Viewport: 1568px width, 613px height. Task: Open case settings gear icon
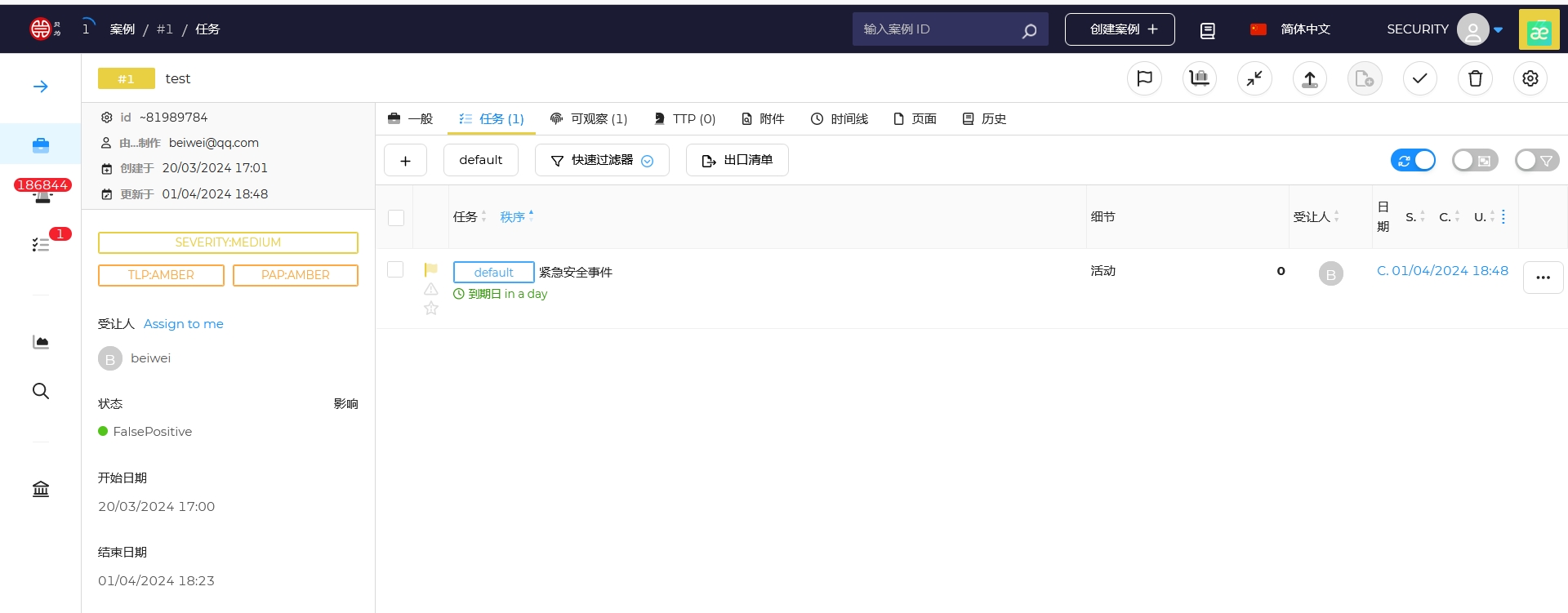(1530, 78)
